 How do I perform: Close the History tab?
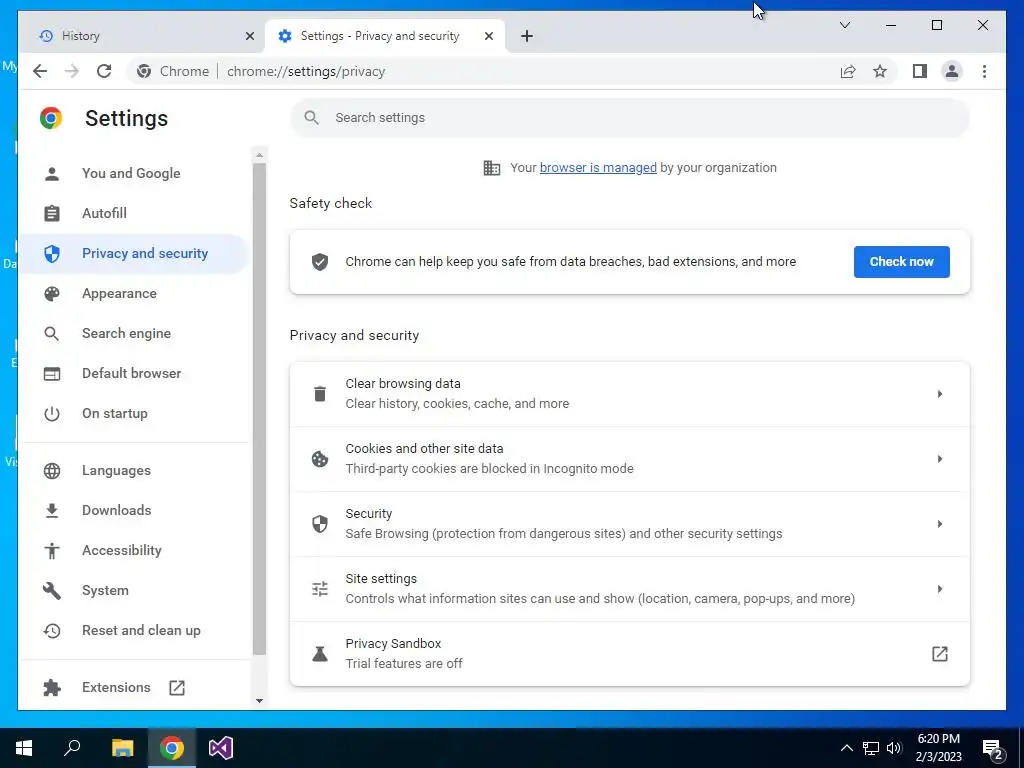249,36
